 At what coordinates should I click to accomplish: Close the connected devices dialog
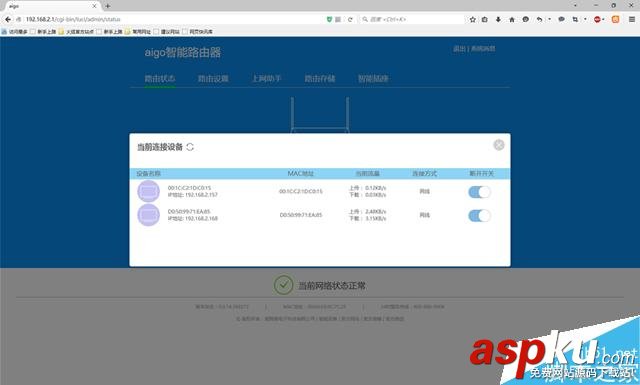pyautogui.click(x=499, y=145)
